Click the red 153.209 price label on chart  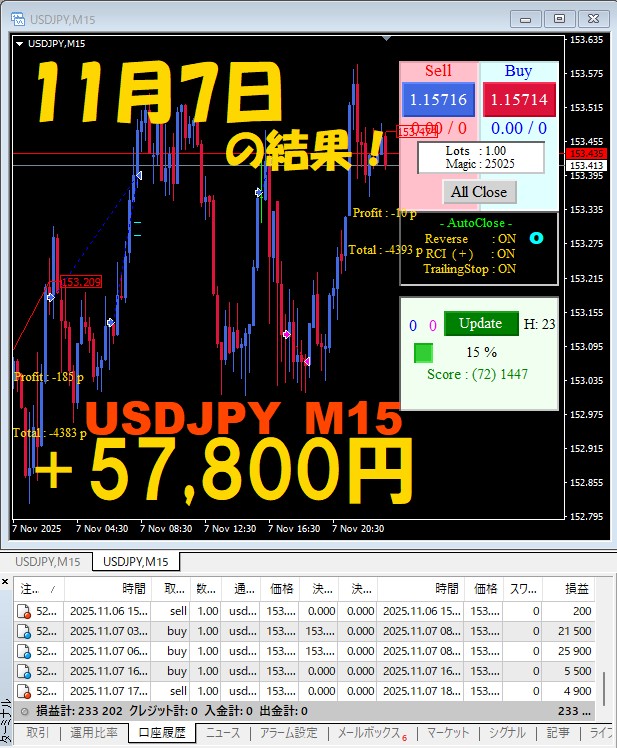81,282
